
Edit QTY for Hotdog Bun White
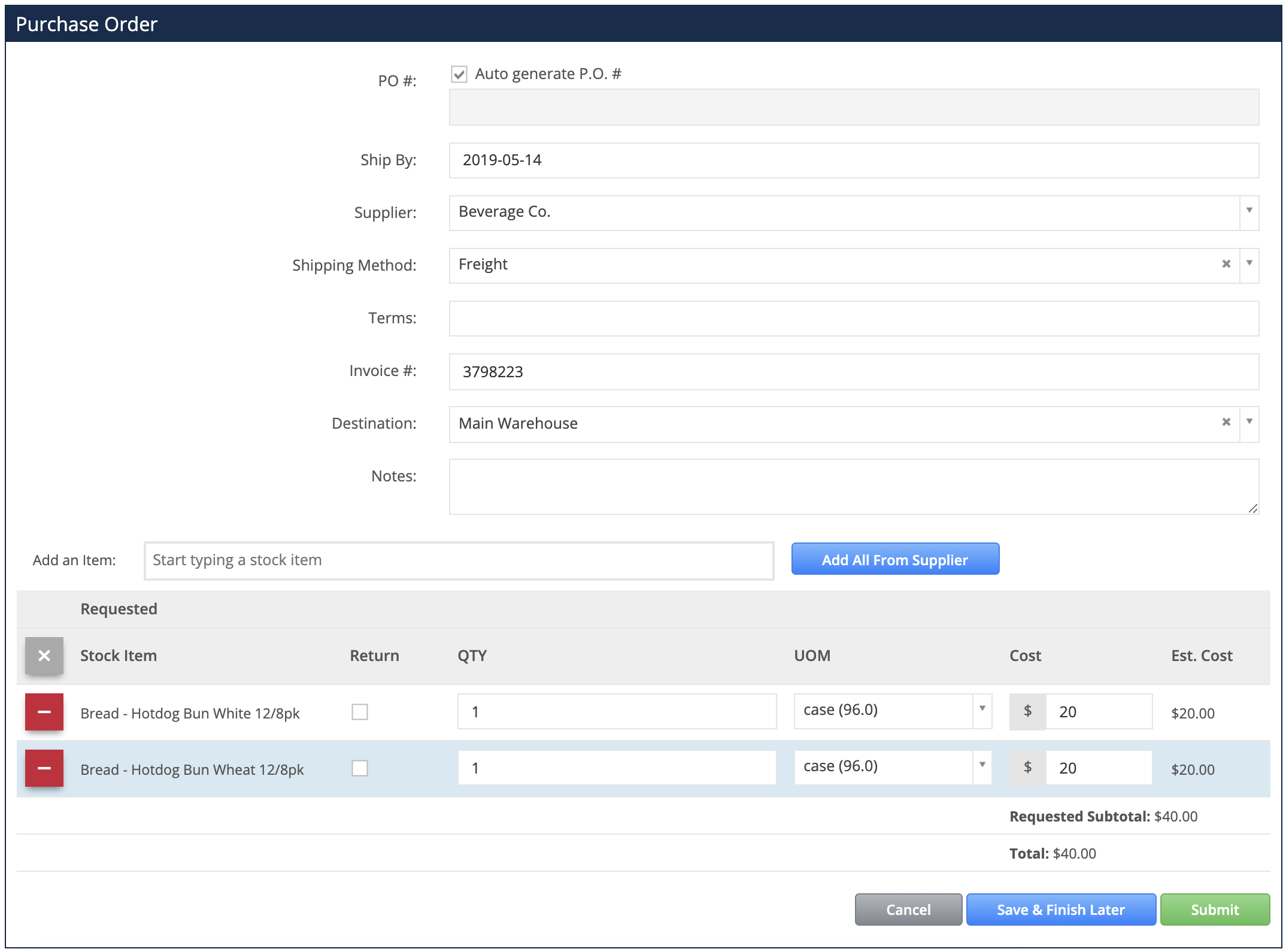pyautogui.click(x=617, y=711)
